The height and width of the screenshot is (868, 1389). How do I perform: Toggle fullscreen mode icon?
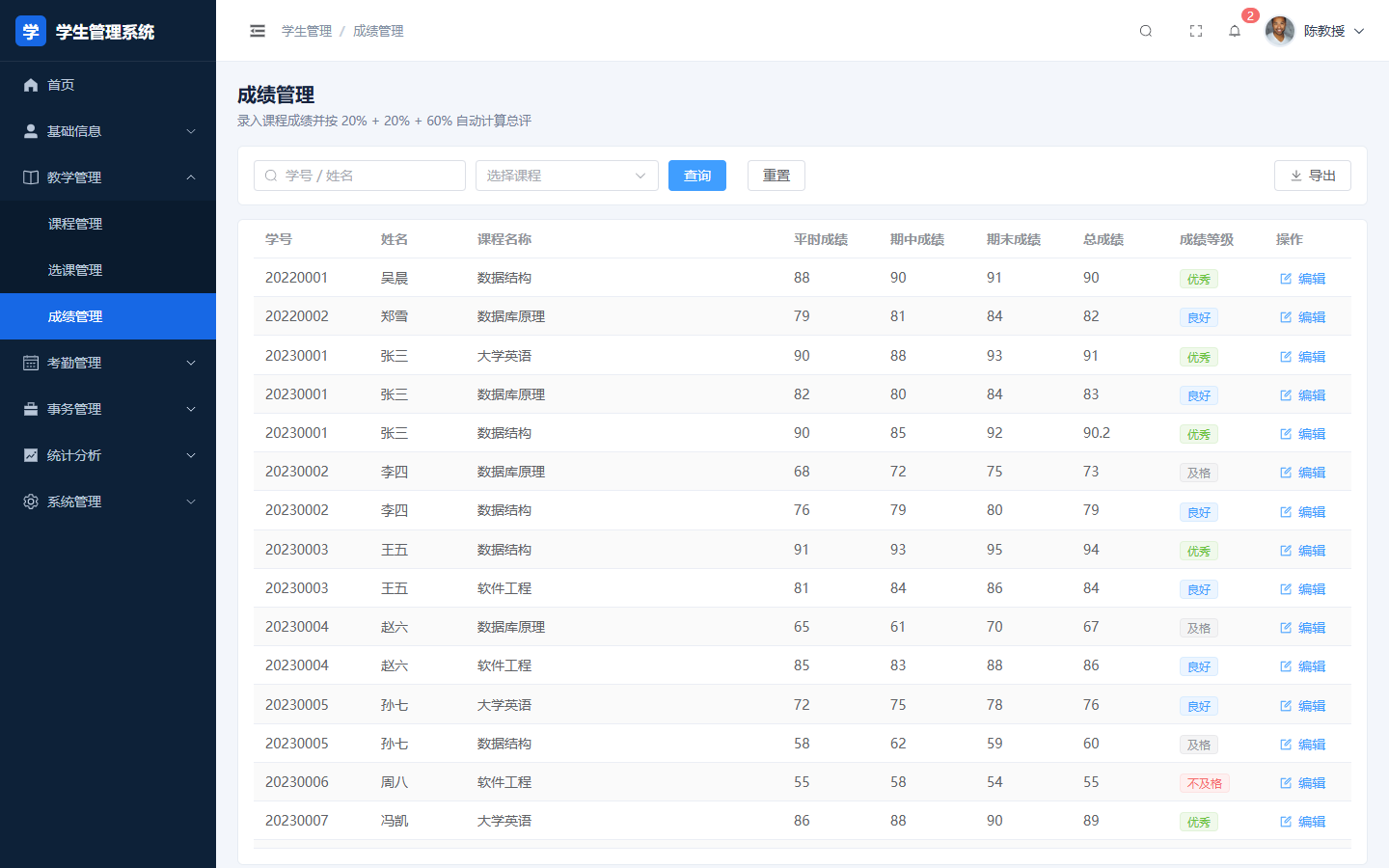click(x=1196, y=31)
